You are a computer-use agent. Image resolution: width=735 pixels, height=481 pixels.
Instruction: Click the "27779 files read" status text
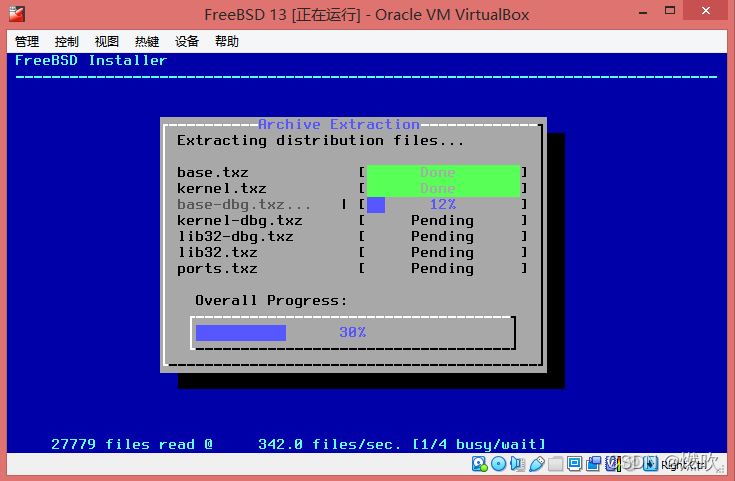click(123, 444)
